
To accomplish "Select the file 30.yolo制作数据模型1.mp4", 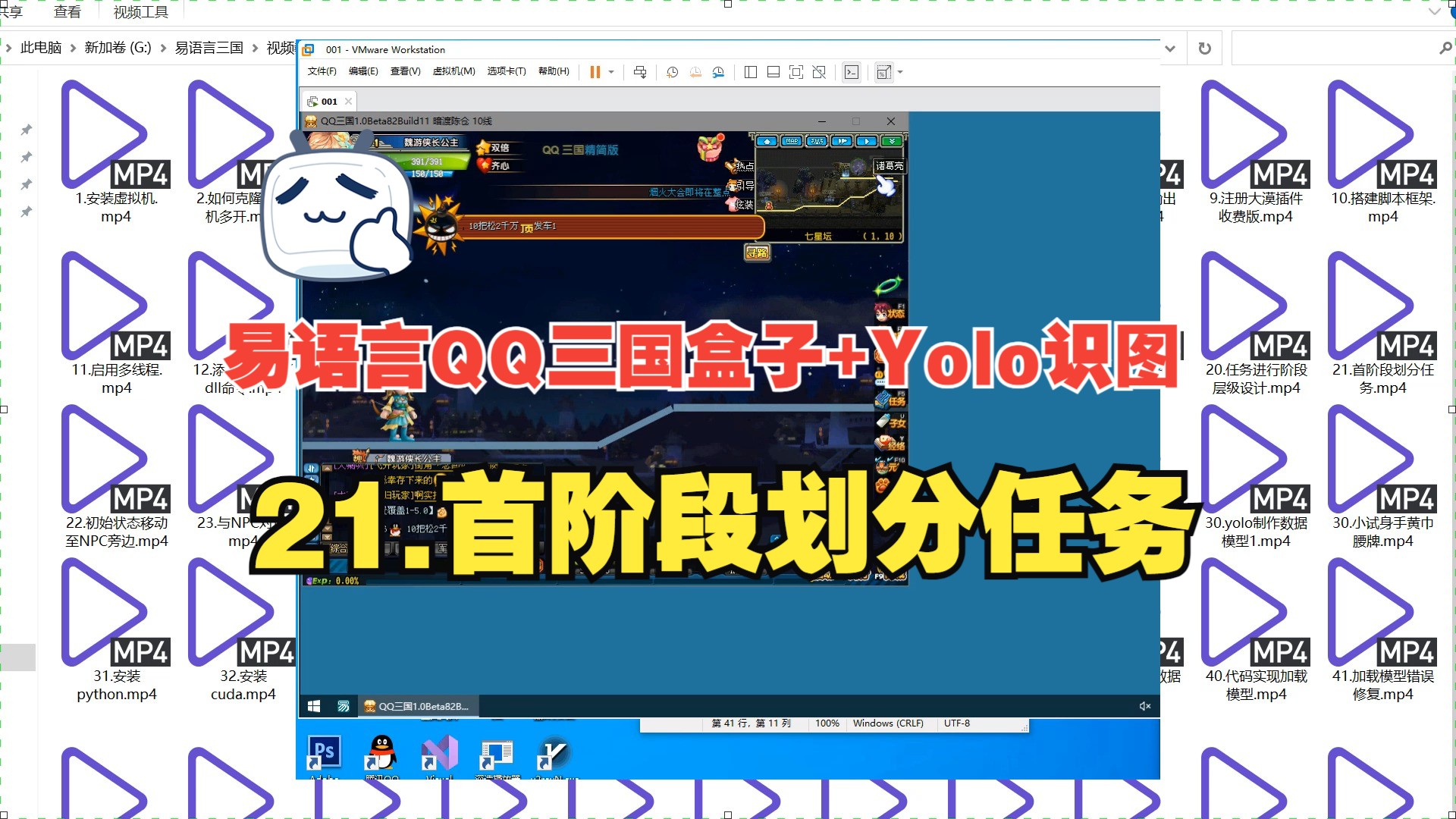I will point(1256,477).
